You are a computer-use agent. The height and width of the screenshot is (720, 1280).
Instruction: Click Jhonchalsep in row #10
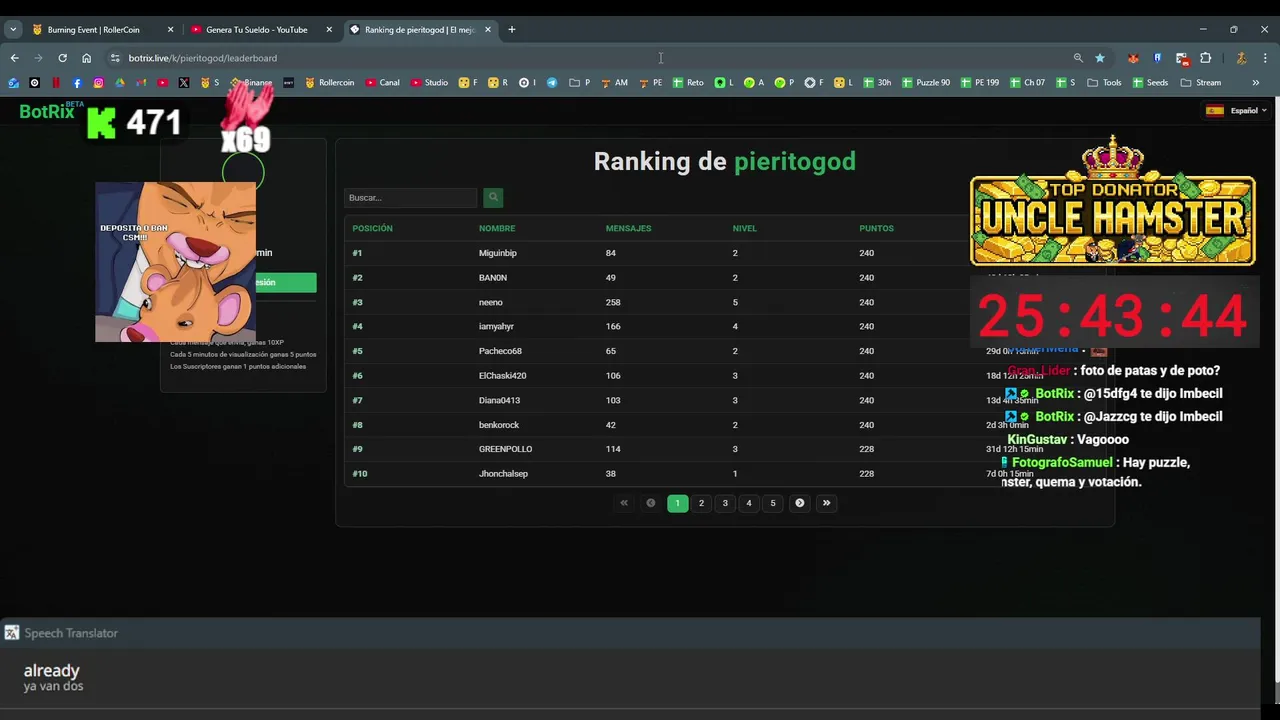click(503, 474)
